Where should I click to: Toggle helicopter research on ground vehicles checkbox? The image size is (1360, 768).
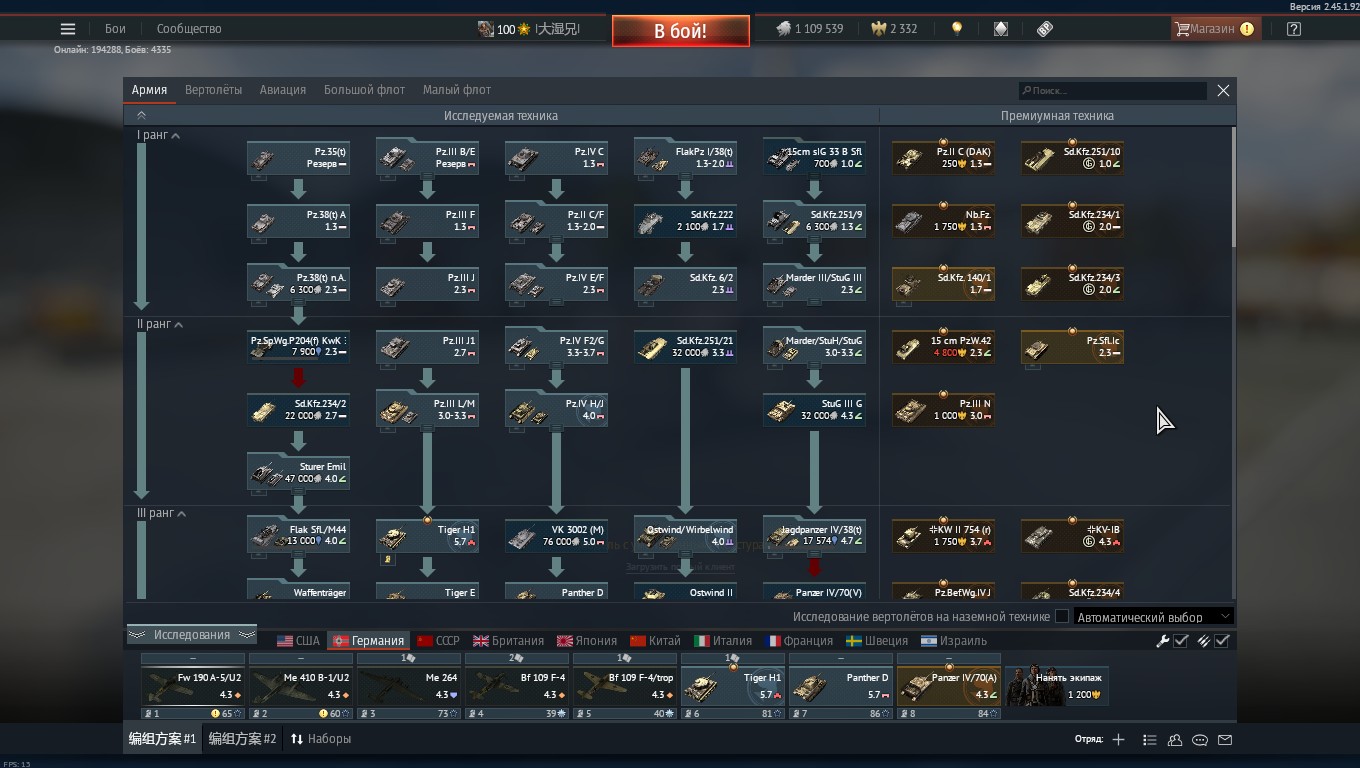1062,617
